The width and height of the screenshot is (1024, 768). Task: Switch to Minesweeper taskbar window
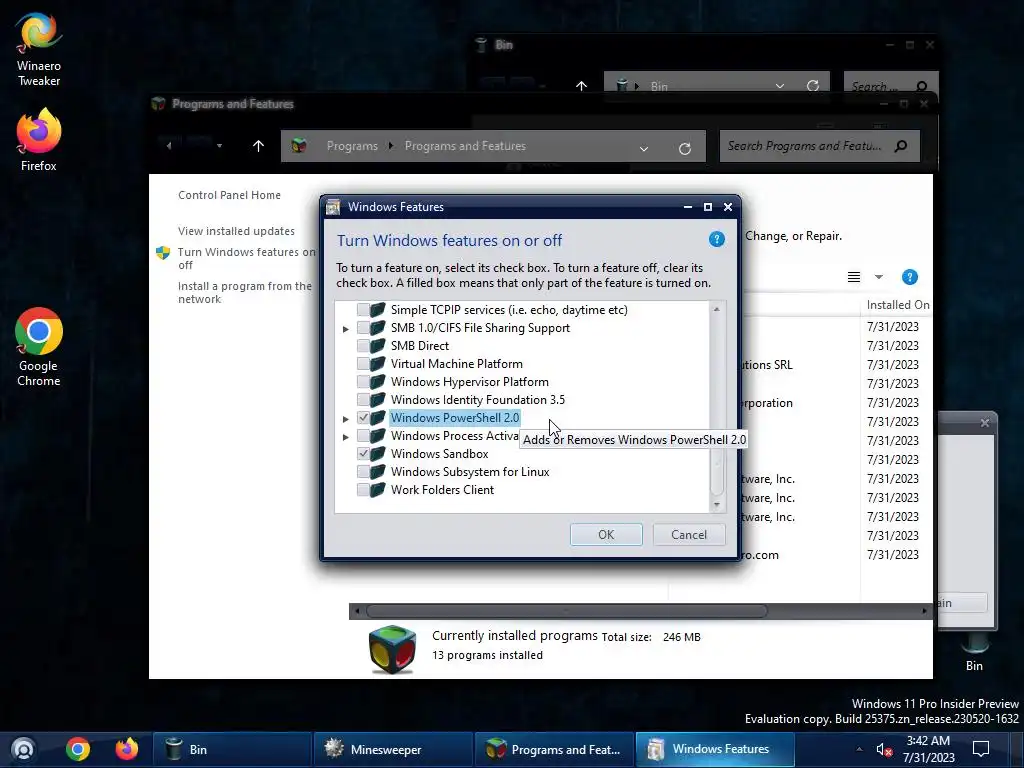click(392, 749)
